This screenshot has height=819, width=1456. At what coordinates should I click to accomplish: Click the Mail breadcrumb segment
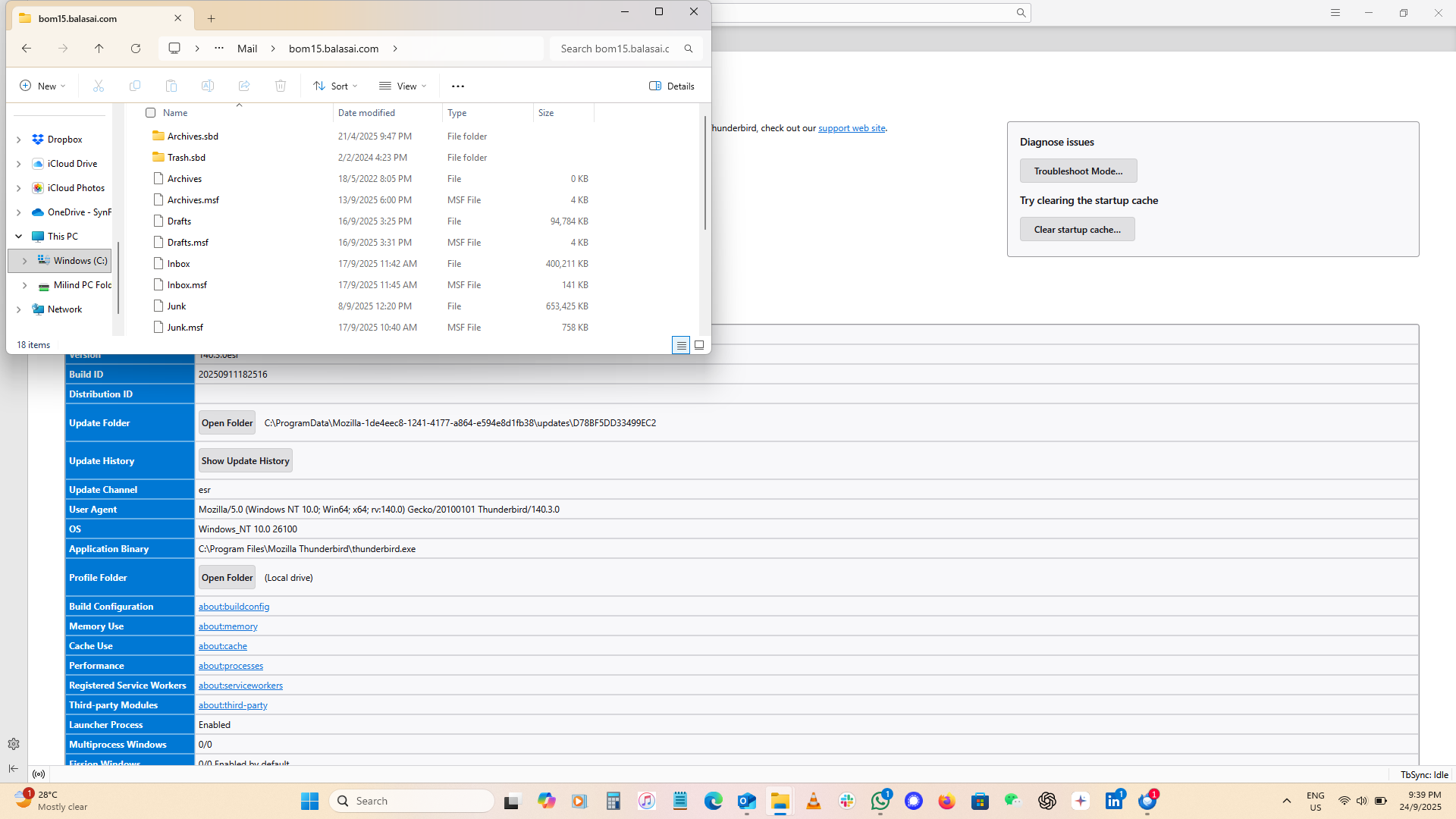point(247,49)
